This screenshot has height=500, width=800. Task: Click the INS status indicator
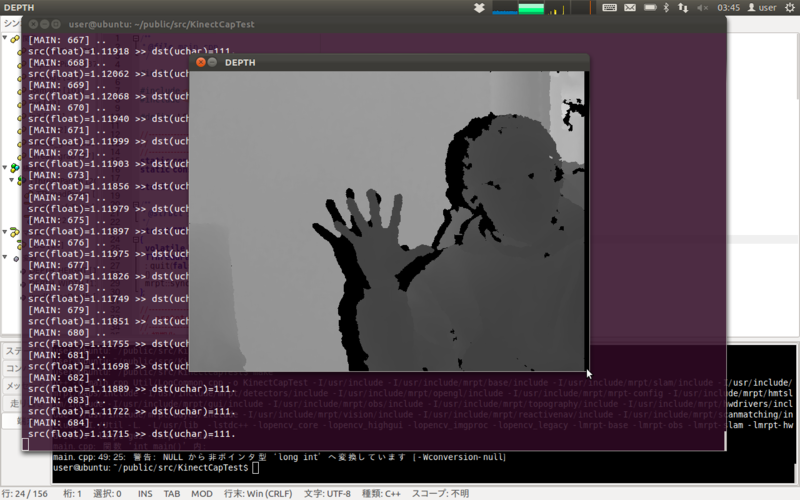[145, 493]
